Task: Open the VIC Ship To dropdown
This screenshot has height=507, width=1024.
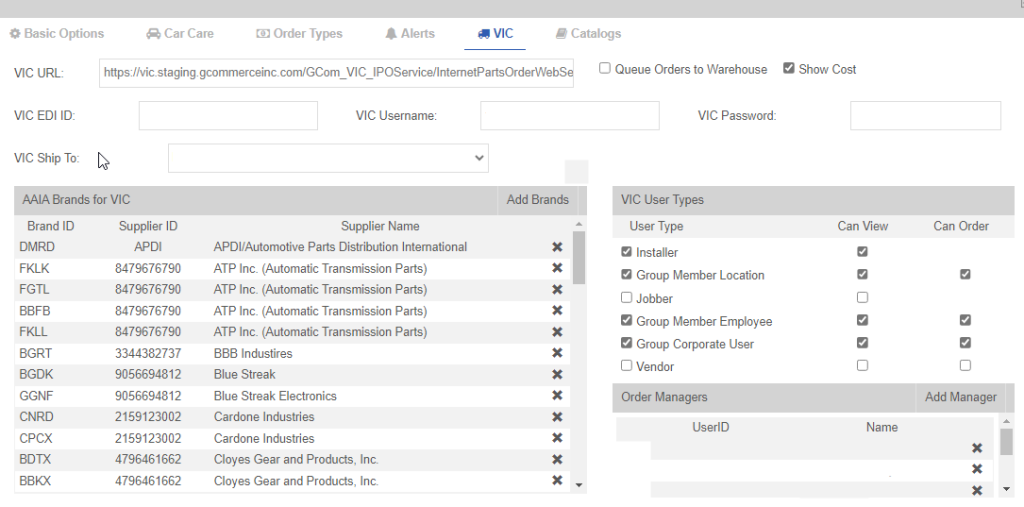Action: coord(328,158)
